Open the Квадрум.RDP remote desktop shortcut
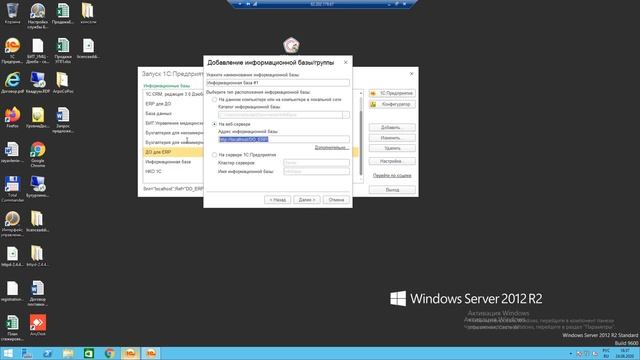 [38, 82]
